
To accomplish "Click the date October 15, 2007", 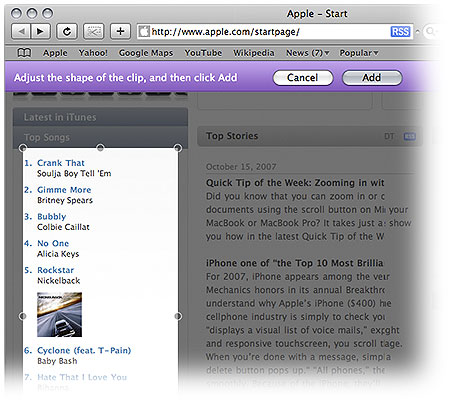I will tap(241, 167).
